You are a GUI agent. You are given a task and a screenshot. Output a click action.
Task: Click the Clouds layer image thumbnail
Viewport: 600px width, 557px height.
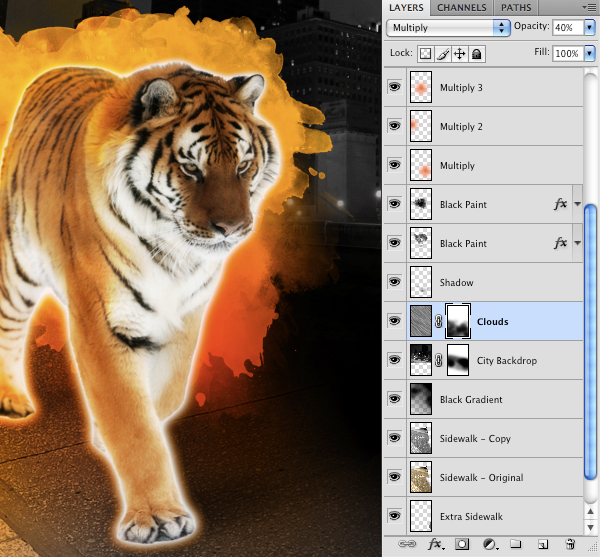coord(421,321)
